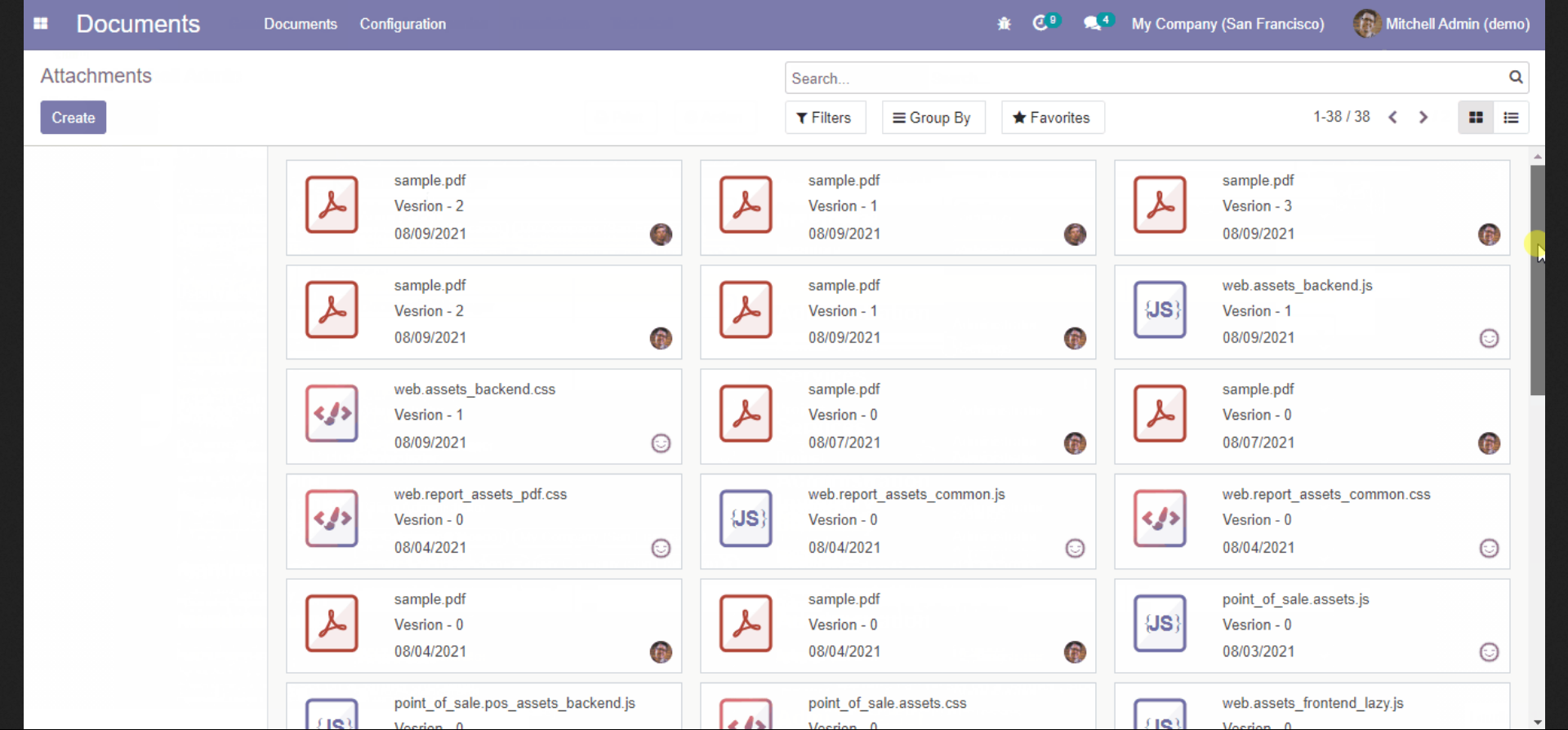
Task: Switch to list view
Action: pyautogui.click(x=1511, y=118)
